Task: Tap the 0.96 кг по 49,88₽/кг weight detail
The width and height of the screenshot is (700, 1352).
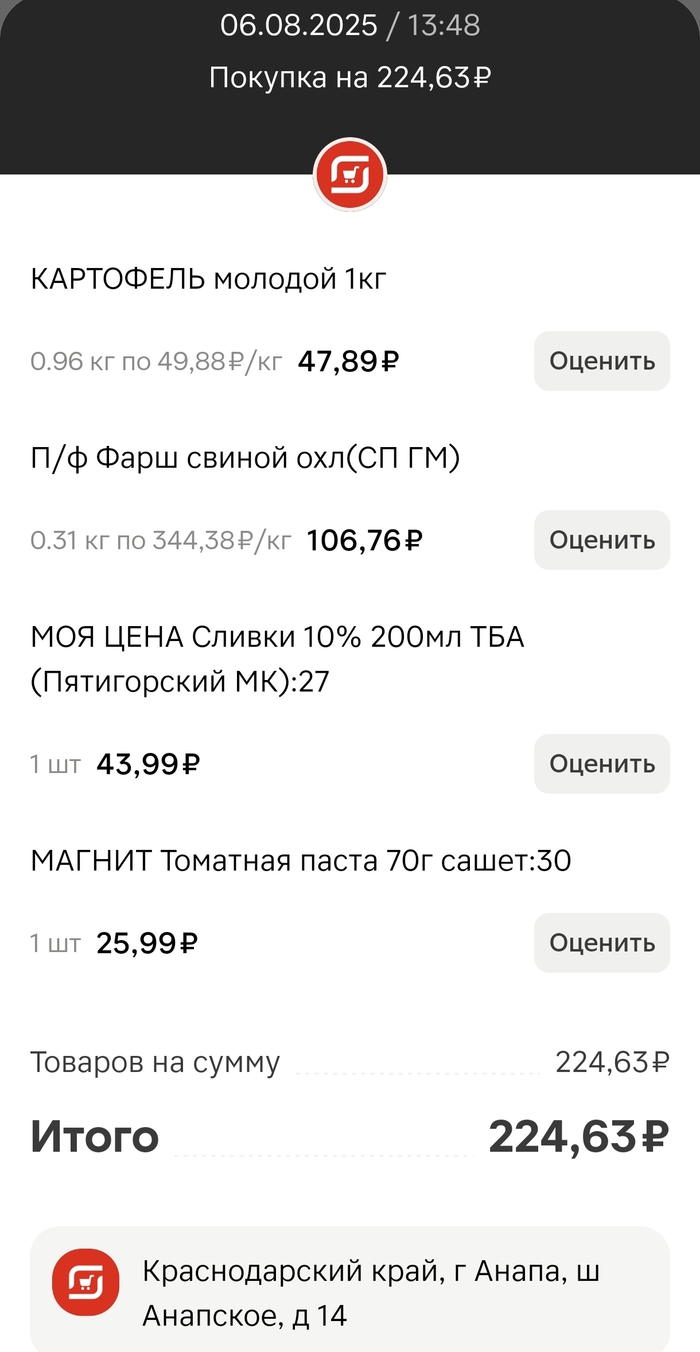Action: point(157,362)
